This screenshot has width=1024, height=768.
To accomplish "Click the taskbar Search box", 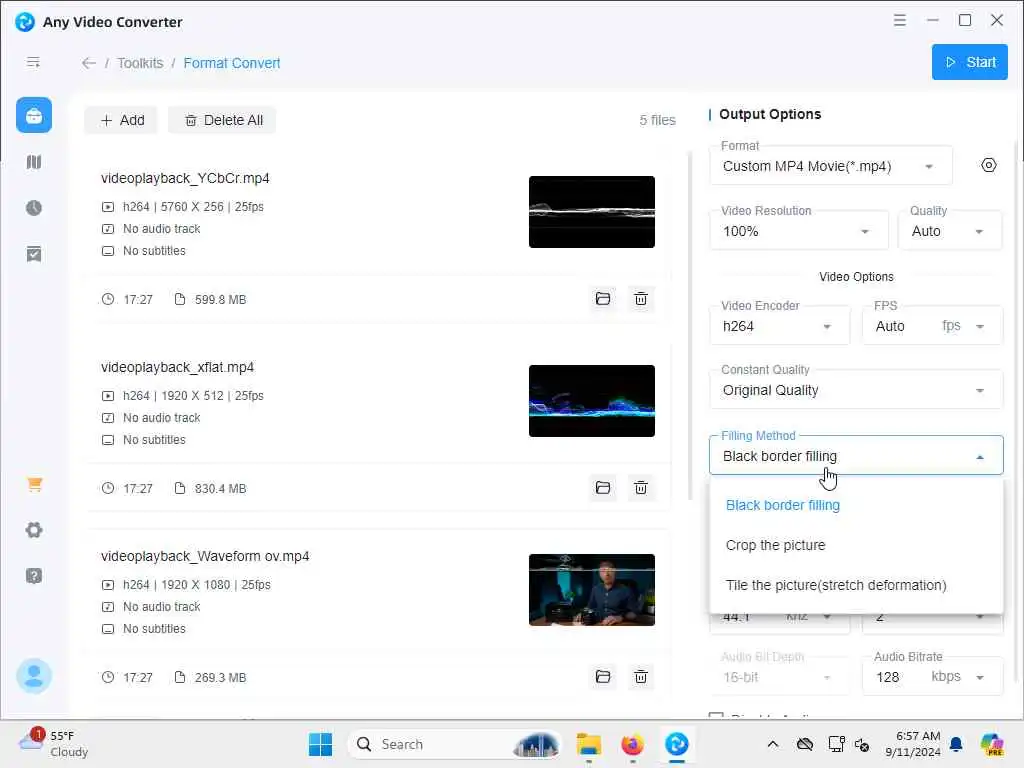I will (x=454, y=744).
